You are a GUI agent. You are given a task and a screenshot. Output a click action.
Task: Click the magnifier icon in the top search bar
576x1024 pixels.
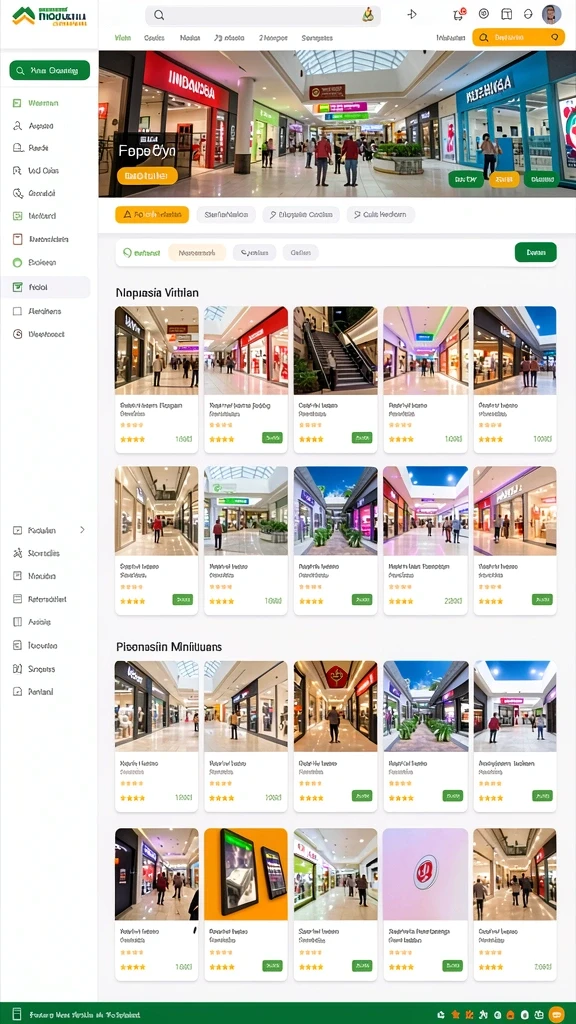159,15
